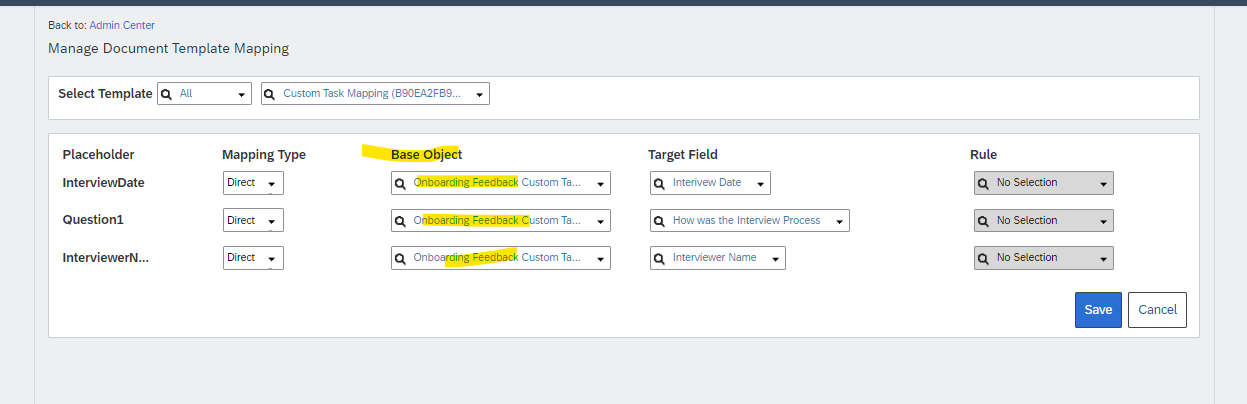Click search icon in InterviewDate Rule field
Screen dimensions: 1247x404
(983, 184)
